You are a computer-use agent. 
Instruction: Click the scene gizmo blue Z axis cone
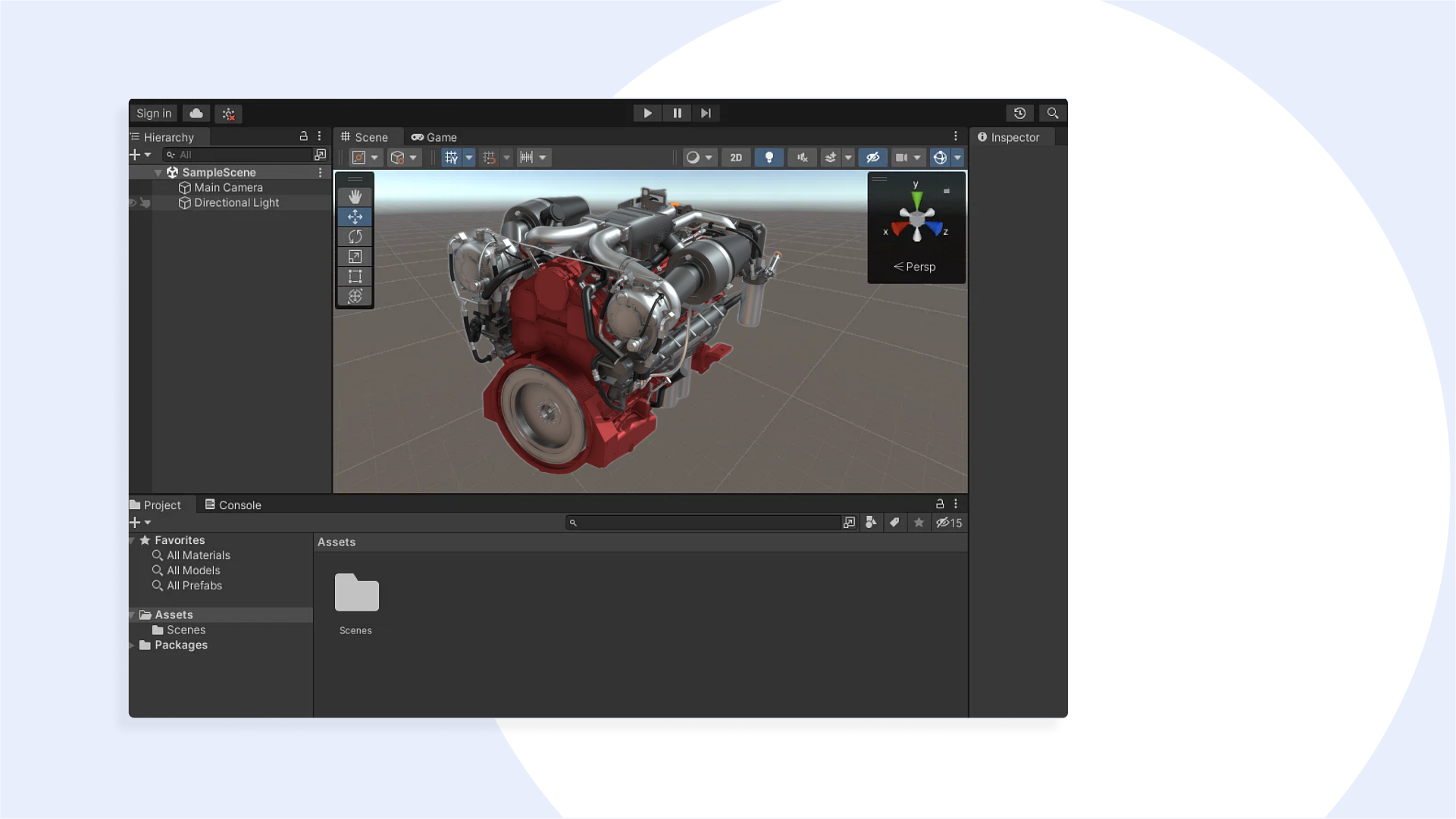pos(934,228)
